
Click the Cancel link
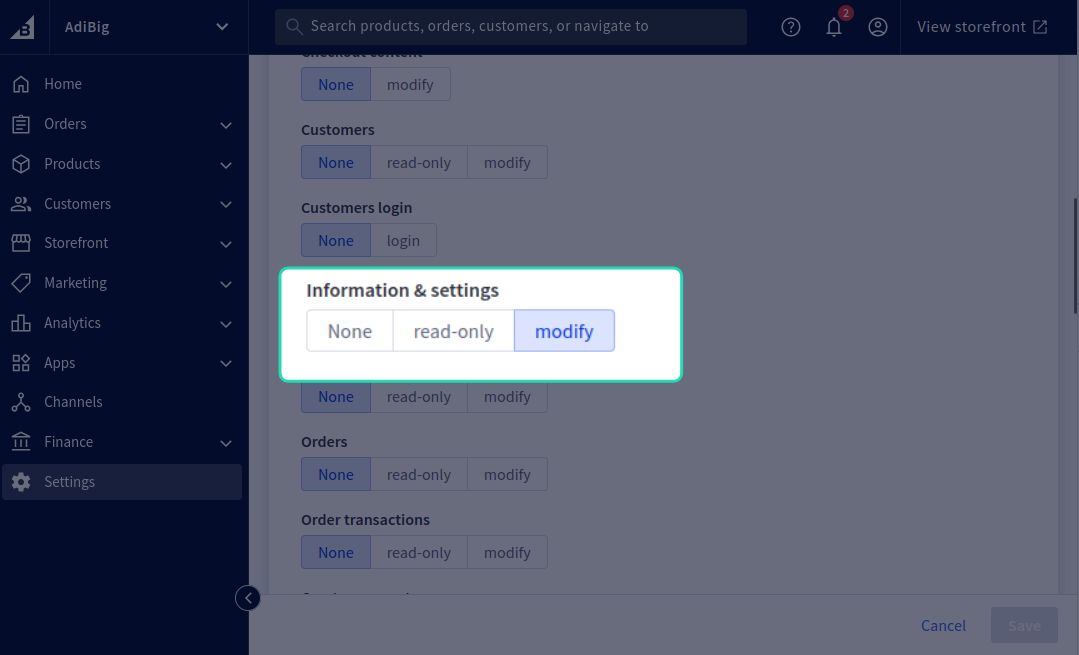click(943, 625)
